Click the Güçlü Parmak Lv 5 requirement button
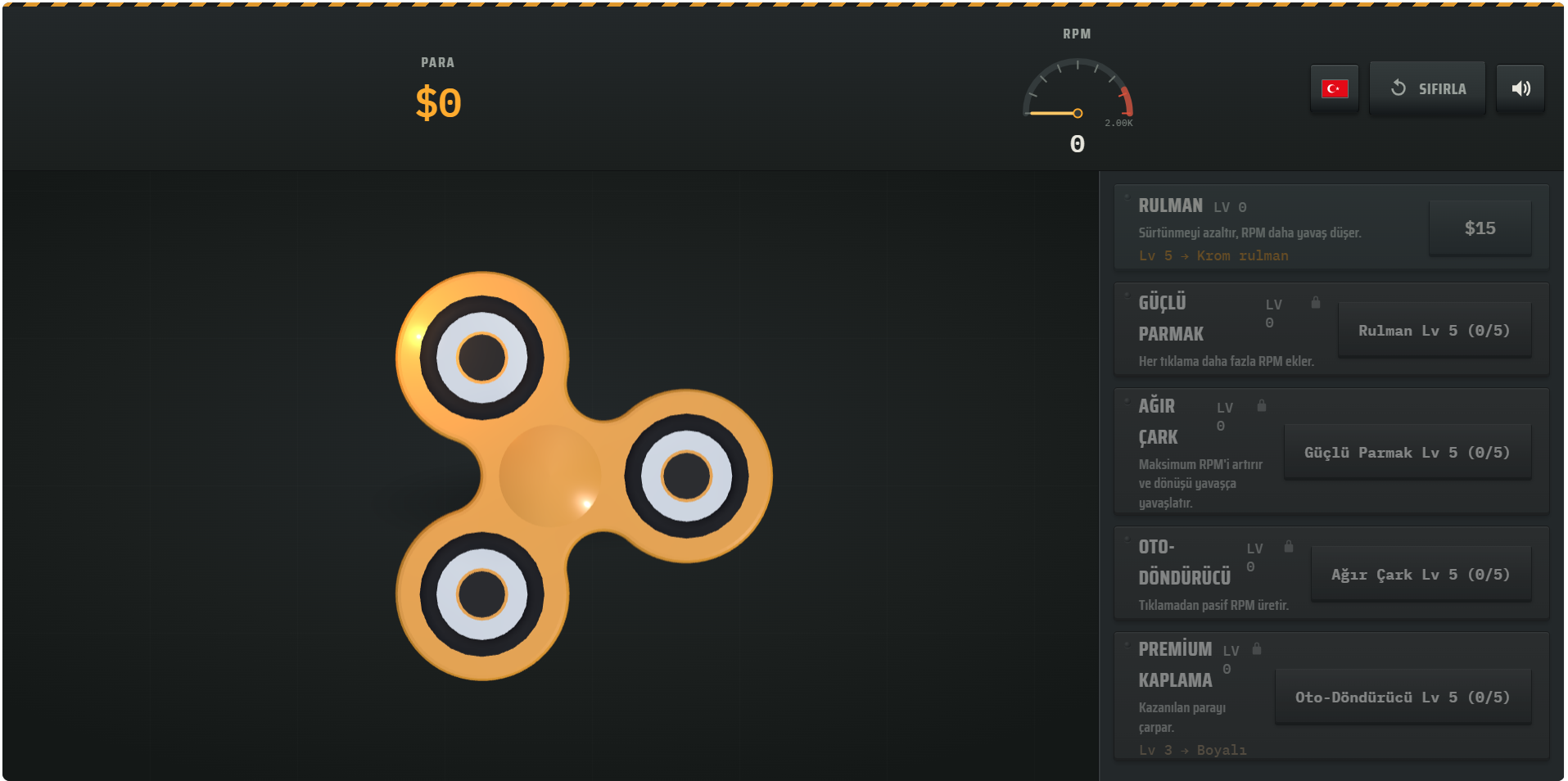This screenshot has width=1568, height=781. [x=1407, y=453]
